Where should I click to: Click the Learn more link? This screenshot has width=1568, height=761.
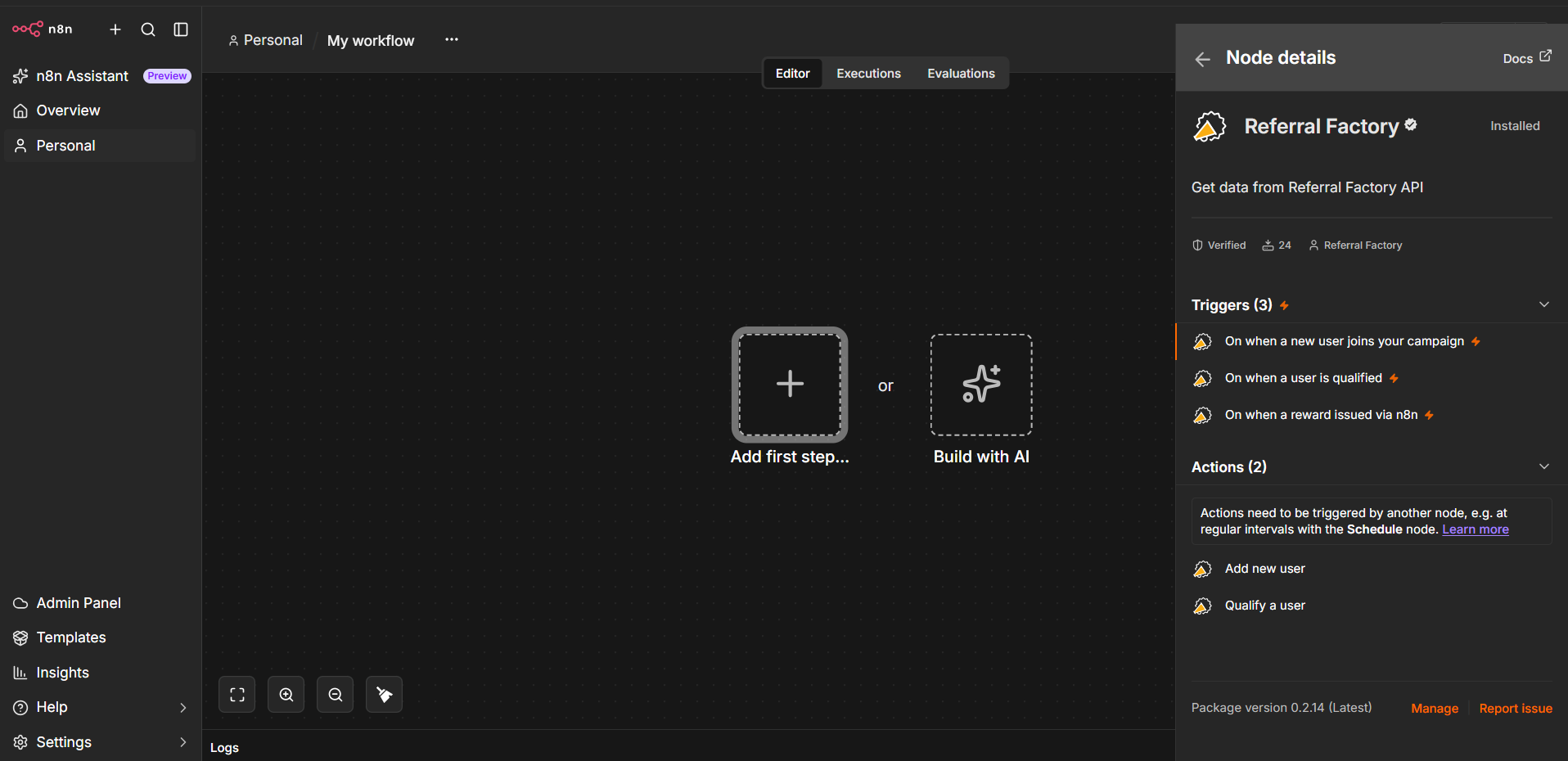1476,529
